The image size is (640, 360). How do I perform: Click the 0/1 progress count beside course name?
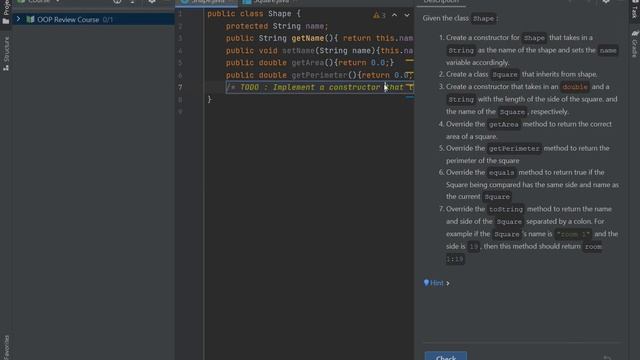[108, 20]
